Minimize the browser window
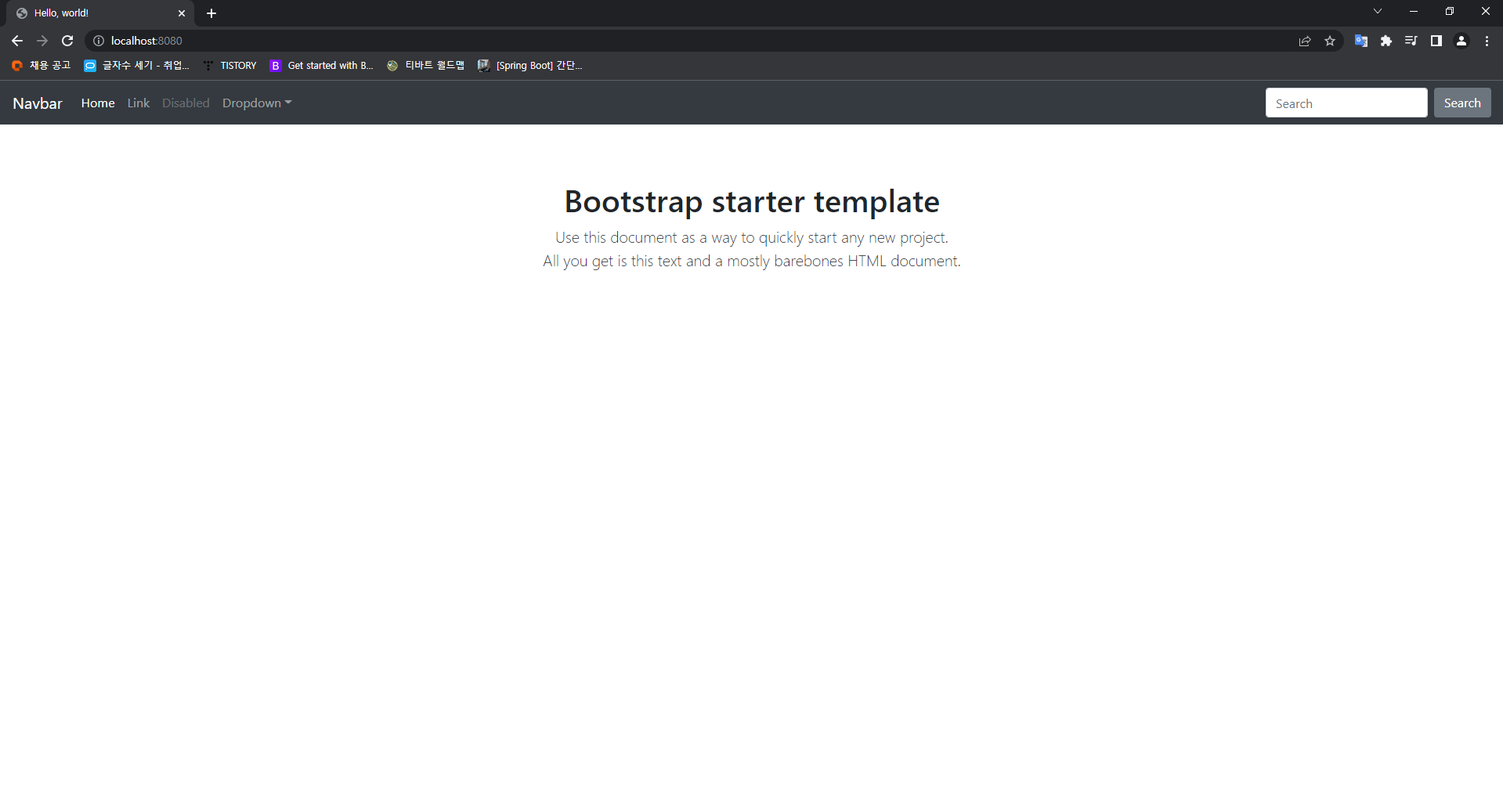This screenshot has width=1503, height=812. click(x=1414, y=11)
